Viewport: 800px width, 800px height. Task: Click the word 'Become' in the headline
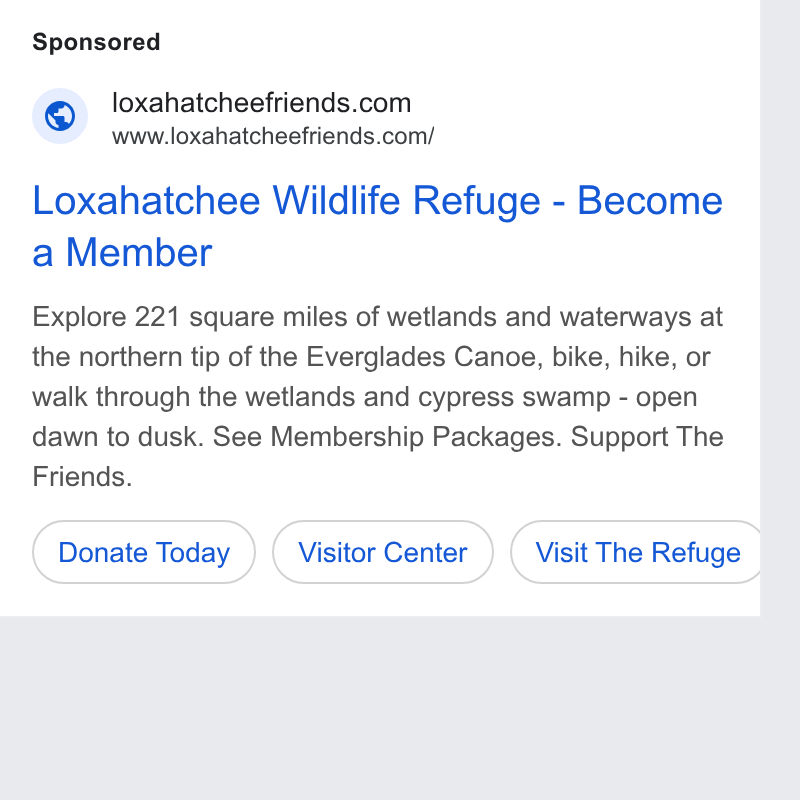click(x=650, y=201)
